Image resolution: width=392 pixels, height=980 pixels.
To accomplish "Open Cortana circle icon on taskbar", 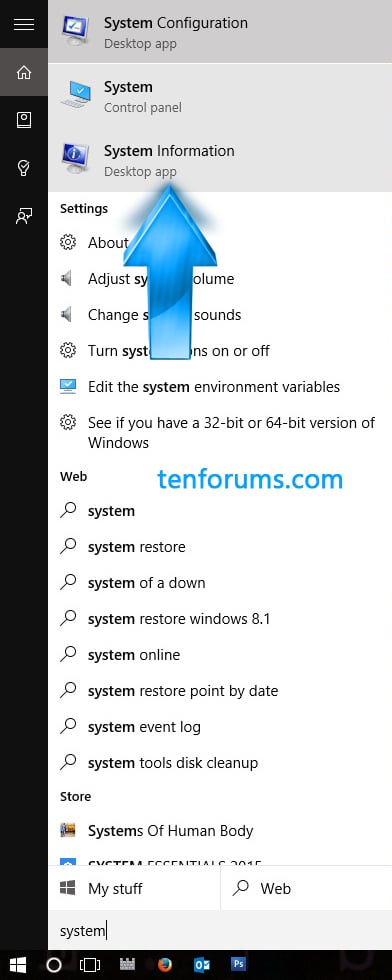I will [x=54, y=965].
